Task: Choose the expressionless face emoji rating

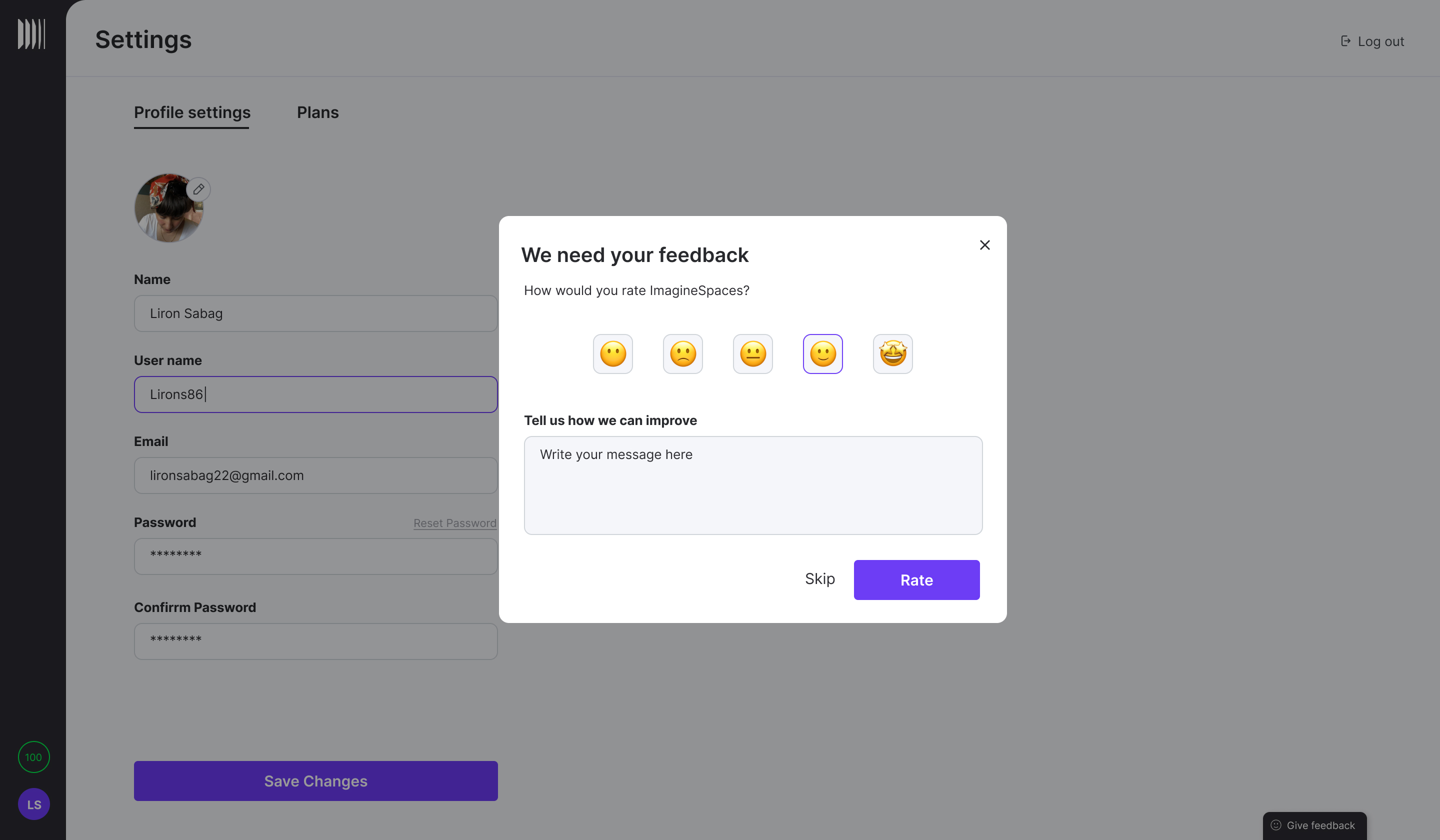Action: (x=752, y=353)
